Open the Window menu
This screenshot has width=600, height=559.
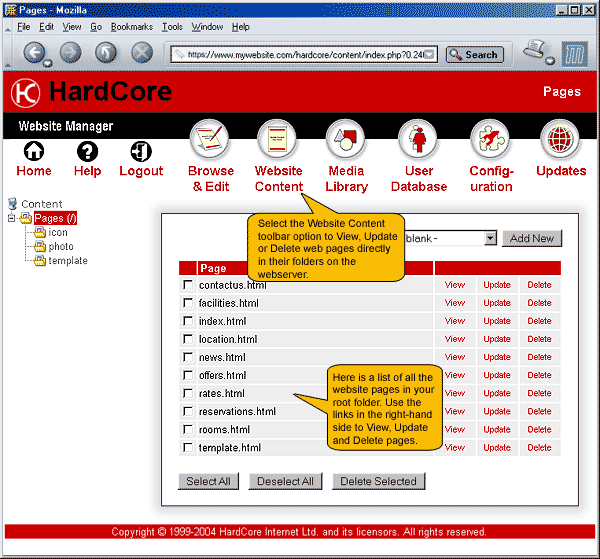pos(207,27)
